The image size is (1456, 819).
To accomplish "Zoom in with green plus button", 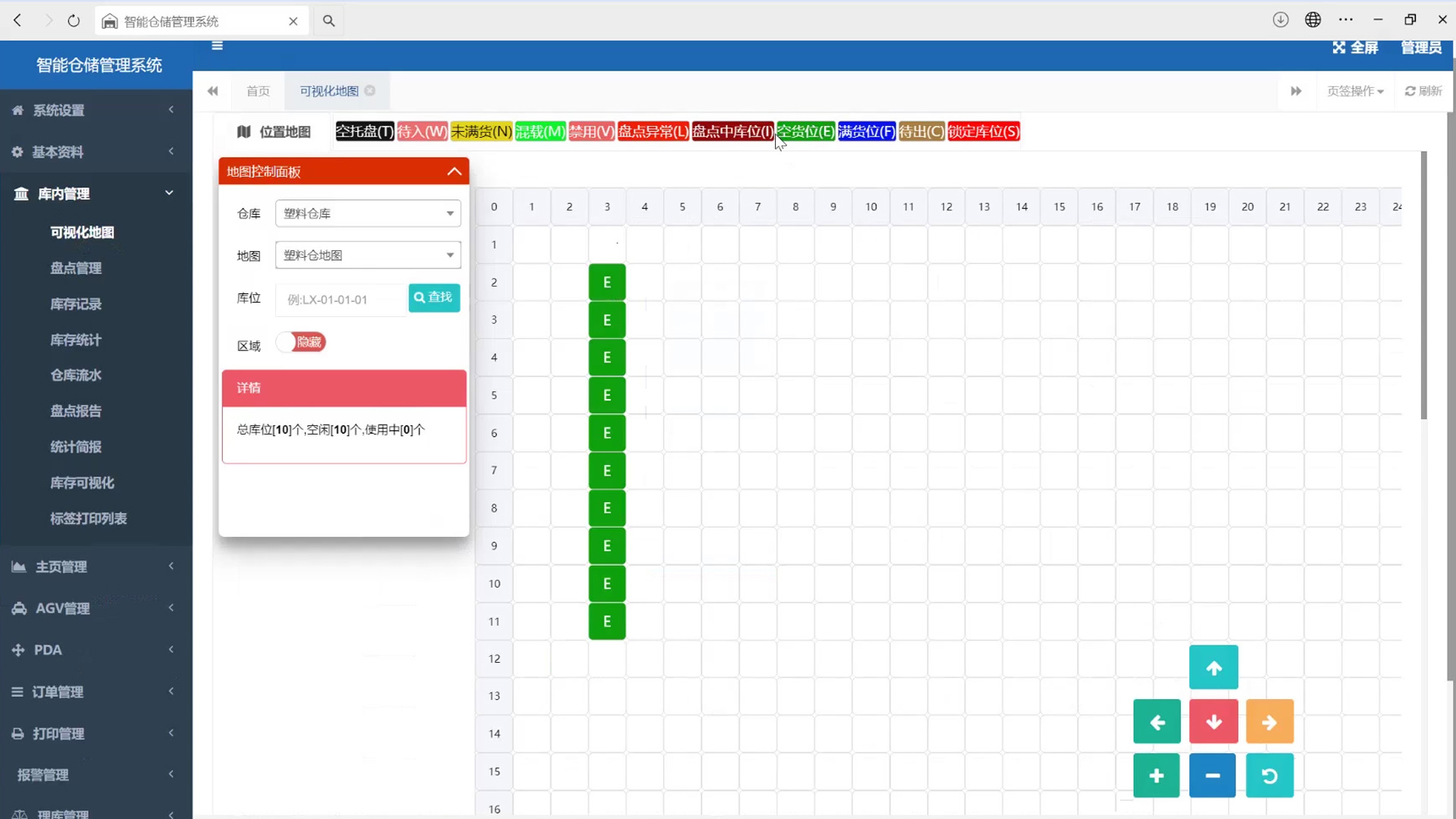I will [1156, 776].
